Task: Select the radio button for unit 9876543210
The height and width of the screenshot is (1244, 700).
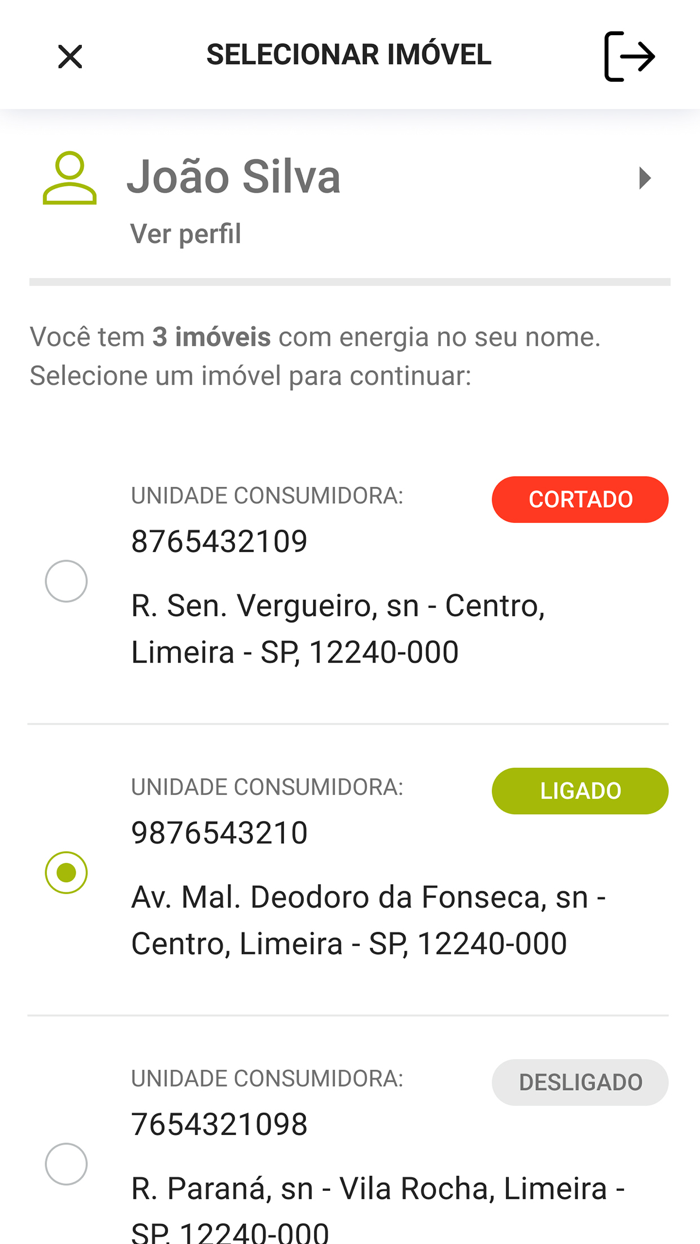Action: tap(66, 872)
